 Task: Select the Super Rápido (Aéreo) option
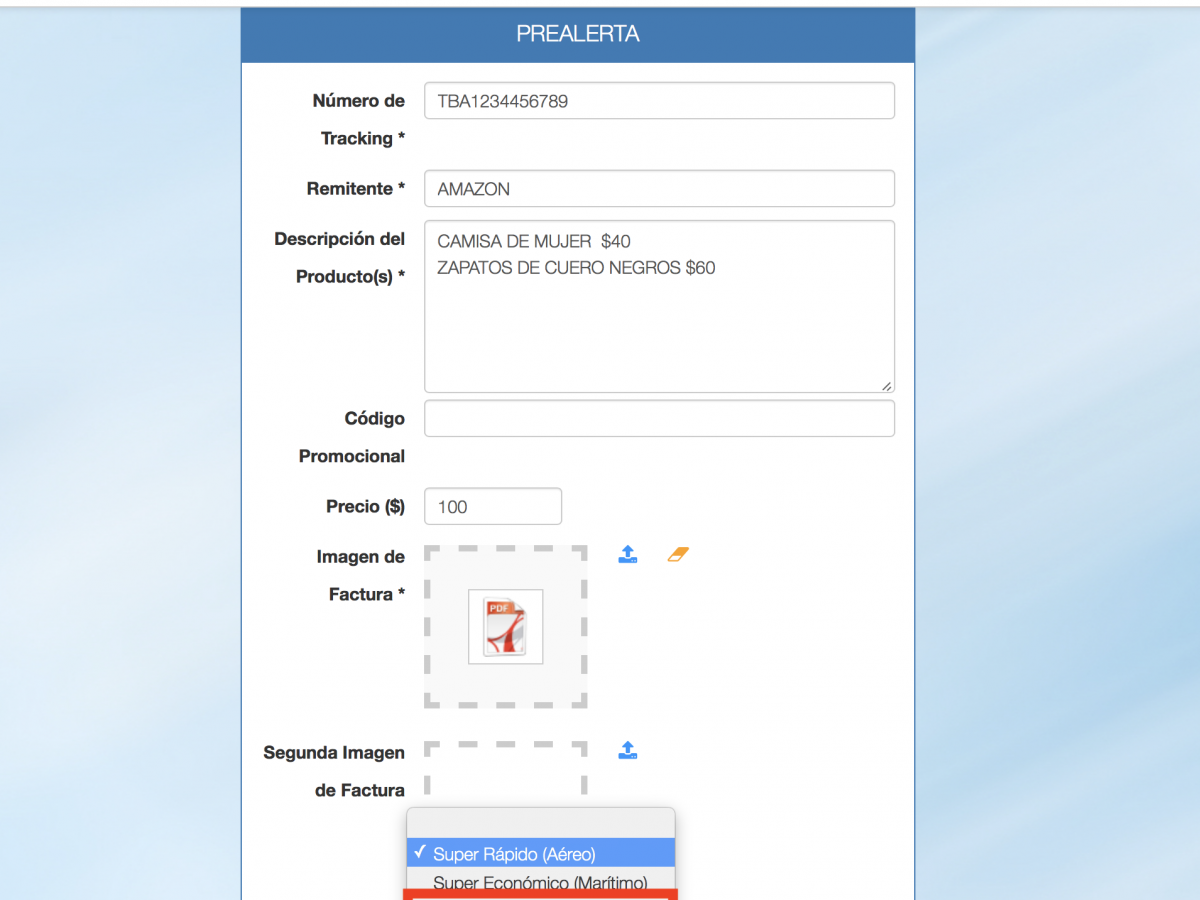click(x=540, y=853)
